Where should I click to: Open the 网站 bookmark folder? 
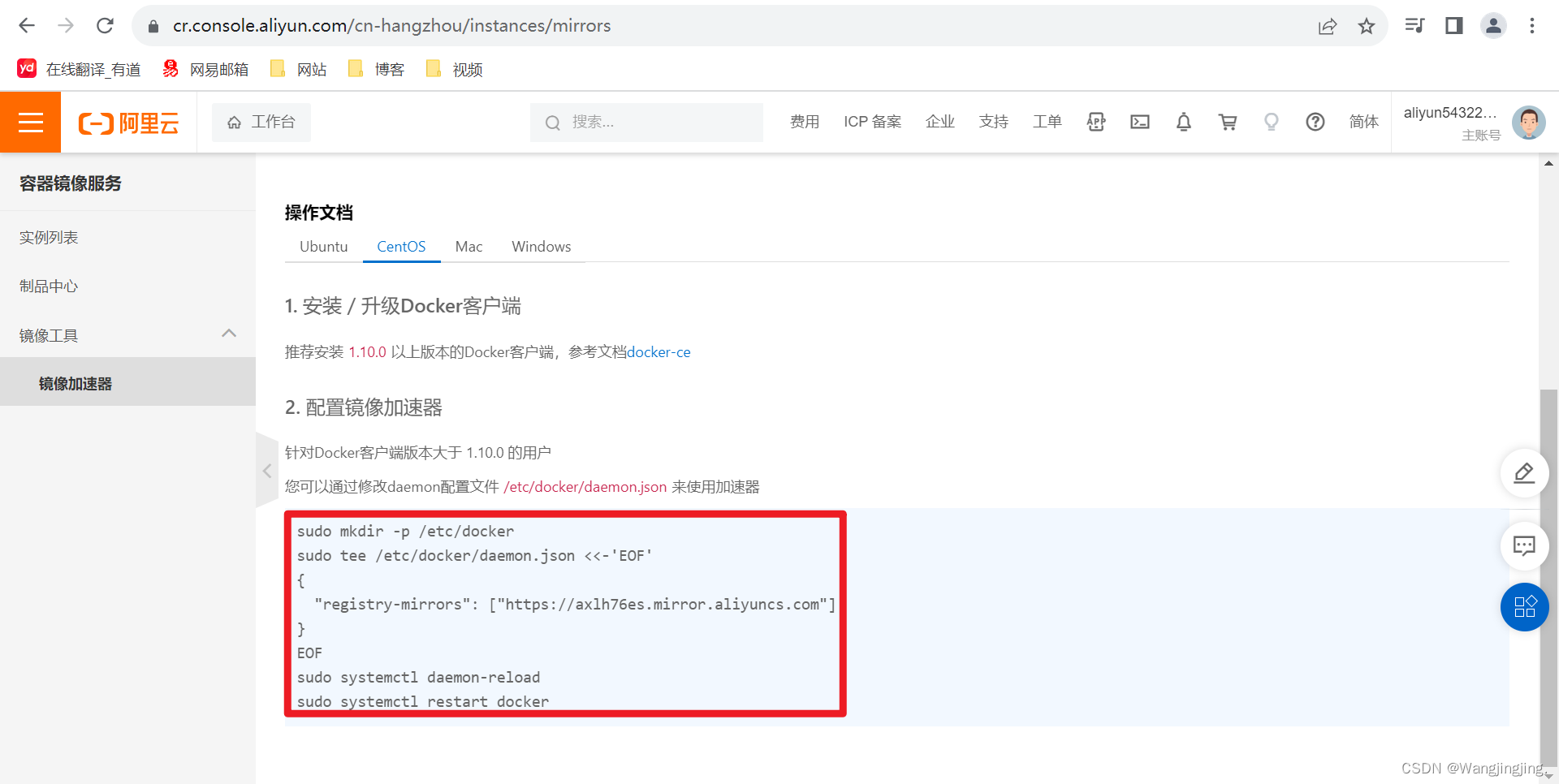coord(298,69)
